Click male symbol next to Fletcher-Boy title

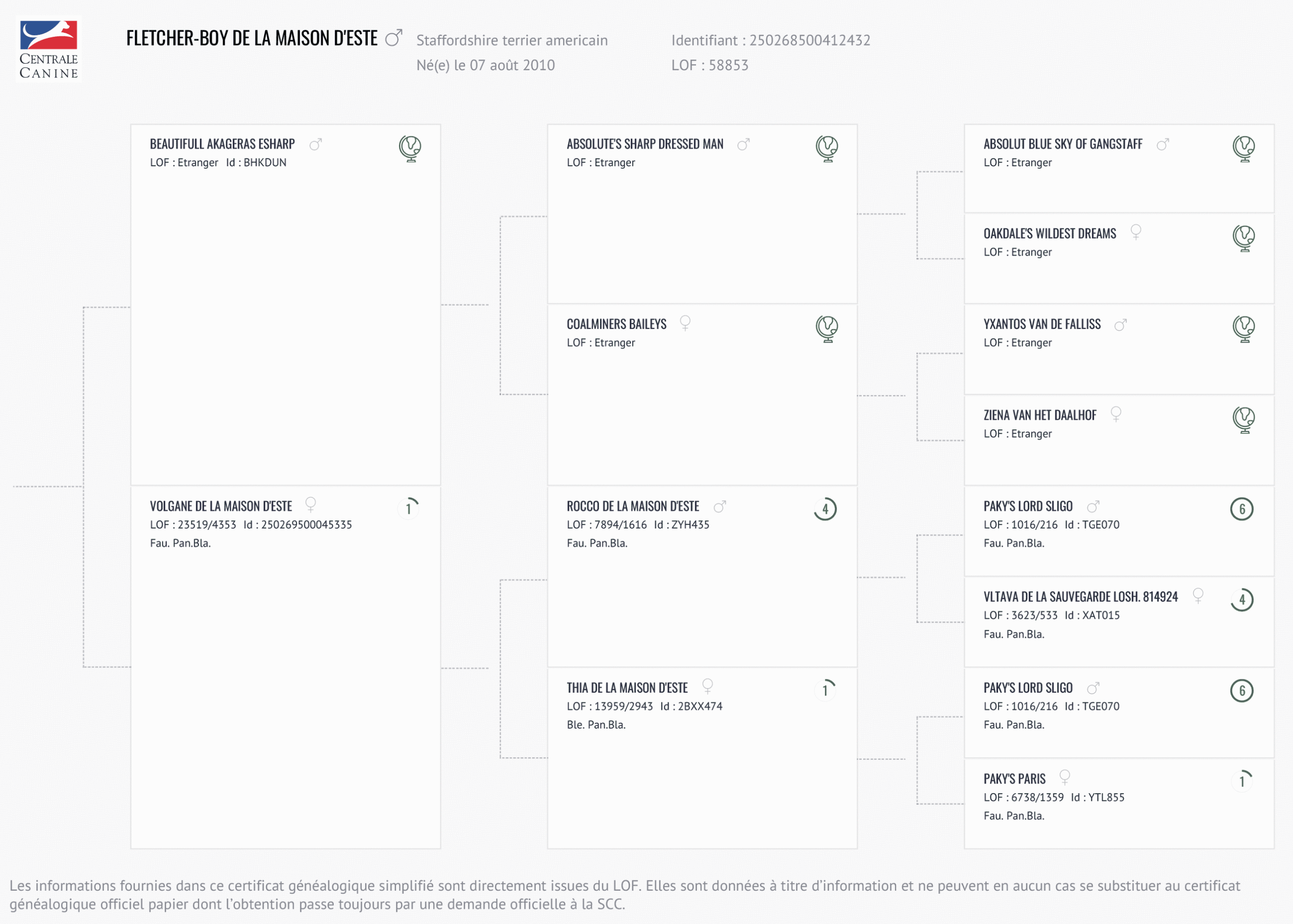[393, 38]
